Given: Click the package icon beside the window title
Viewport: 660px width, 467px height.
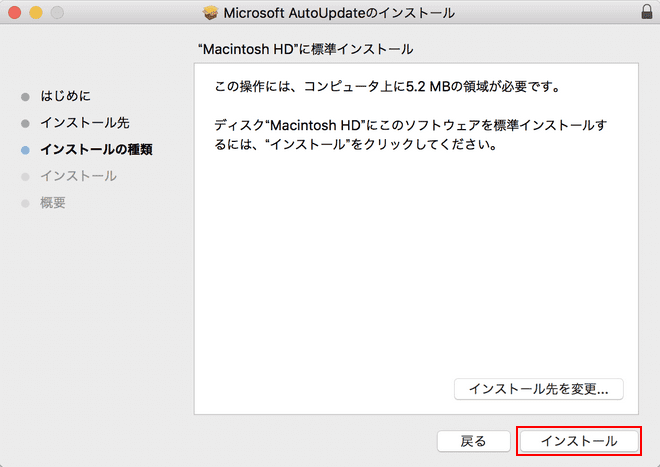Looking at the screenshot, I should point(210,13).
